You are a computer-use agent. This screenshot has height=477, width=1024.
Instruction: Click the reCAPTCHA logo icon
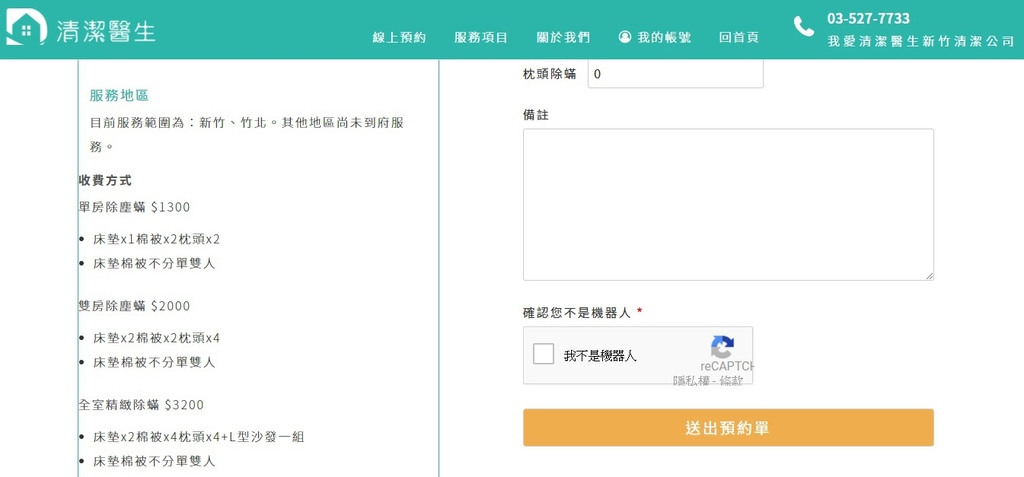723,347
